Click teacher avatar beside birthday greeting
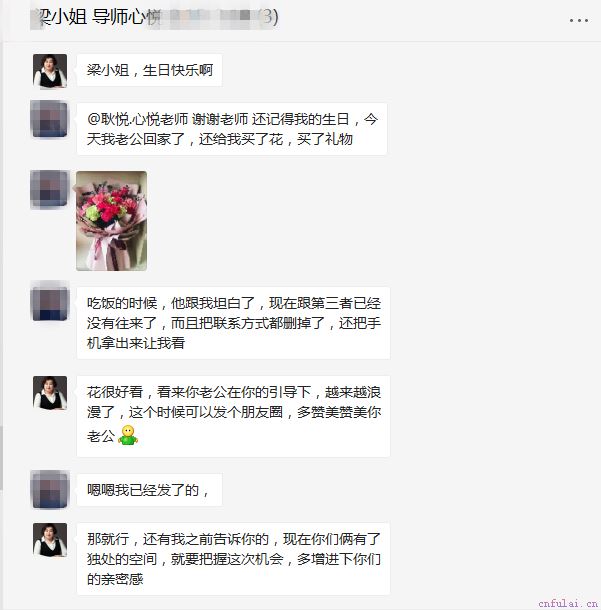Viewport: 601px width, 610px height. (x=50, y=71)
